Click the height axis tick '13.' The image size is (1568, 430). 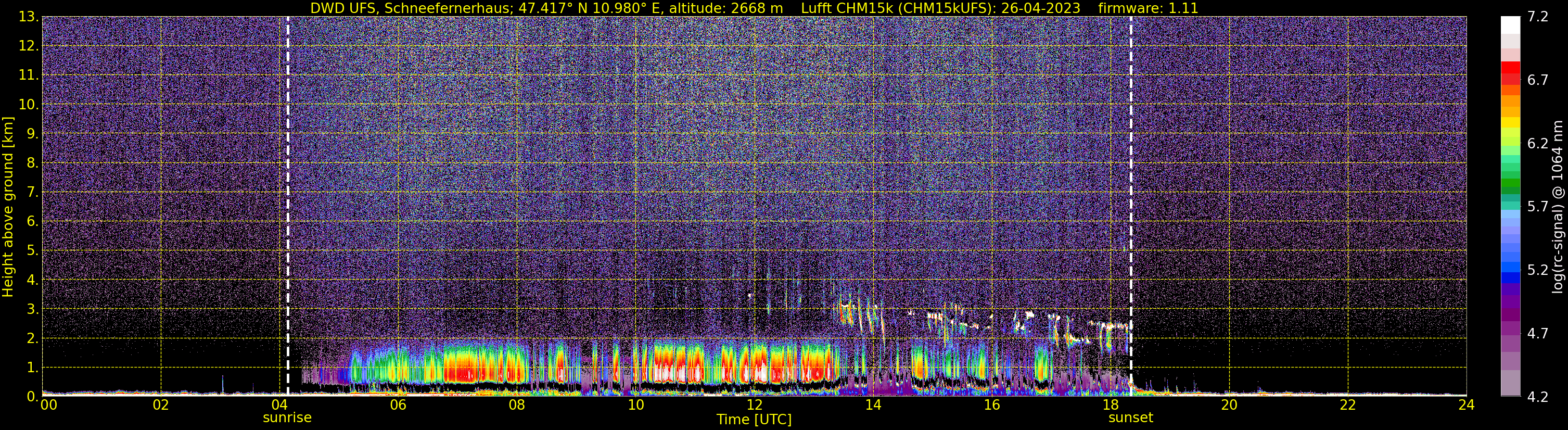29,17
